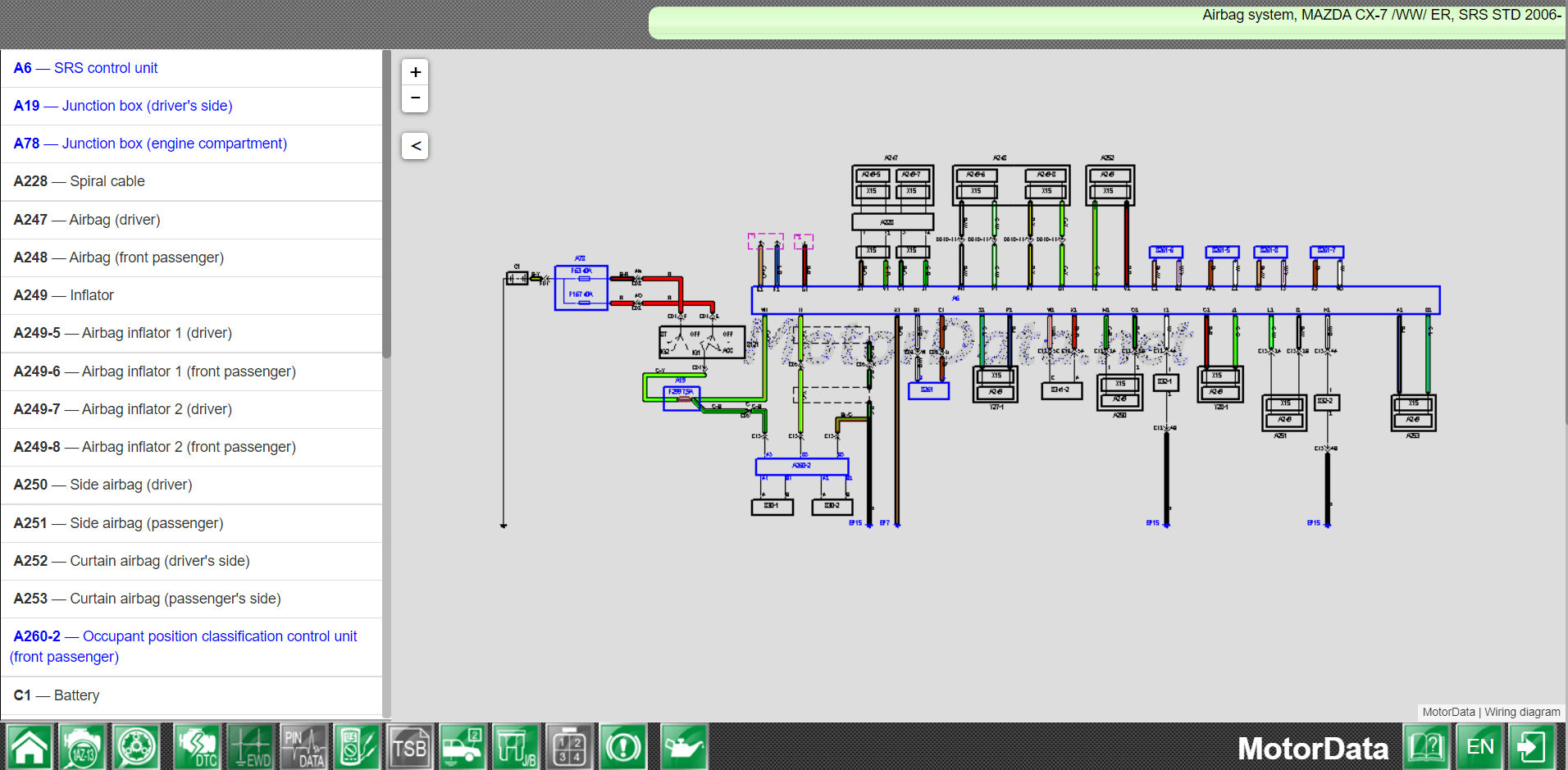
Task: Click the A250 side airbag block
Action: [1119, 392]
